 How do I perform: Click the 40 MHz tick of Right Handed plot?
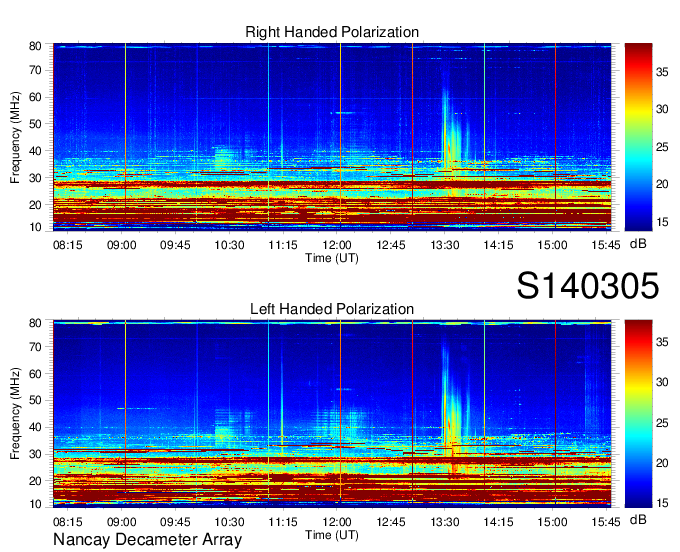tap(36, 151)
